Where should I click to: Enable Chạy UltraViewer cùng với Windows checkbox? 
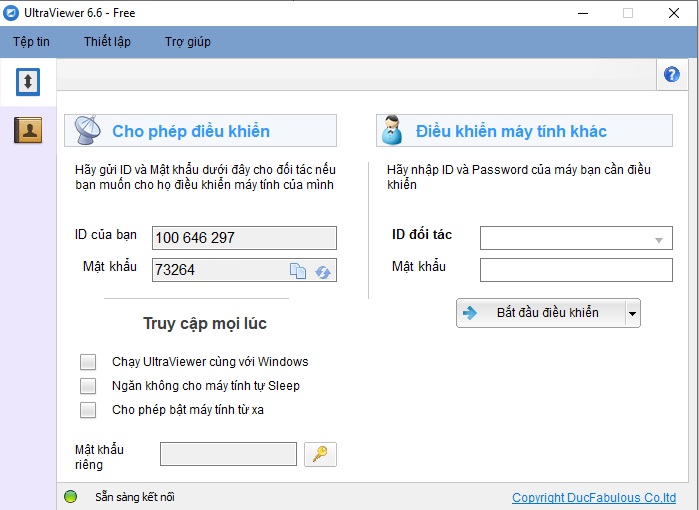pyautogui.click(x=88, y=362)
